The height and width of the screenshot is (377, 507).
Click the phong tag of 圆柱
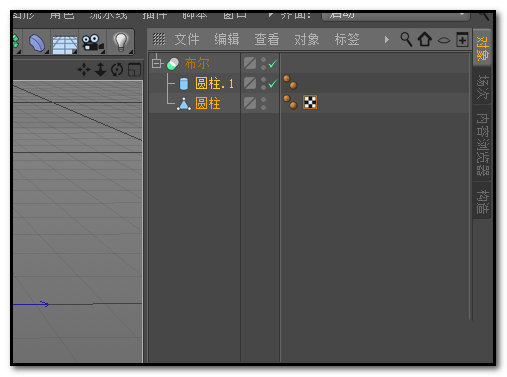[290, 102]
